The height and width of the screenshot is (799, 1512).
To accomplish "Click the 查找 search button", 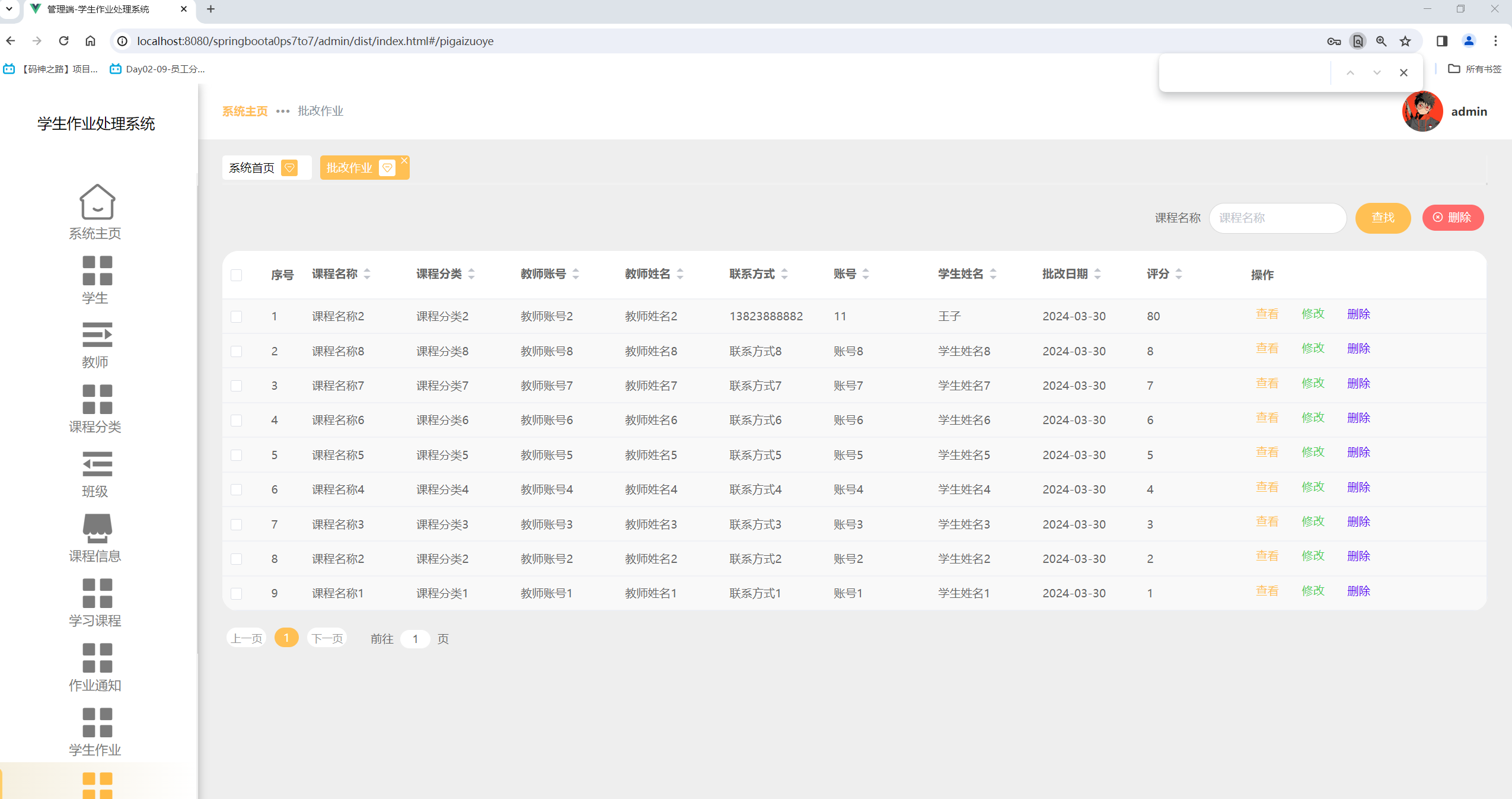I will [1383, 218].
